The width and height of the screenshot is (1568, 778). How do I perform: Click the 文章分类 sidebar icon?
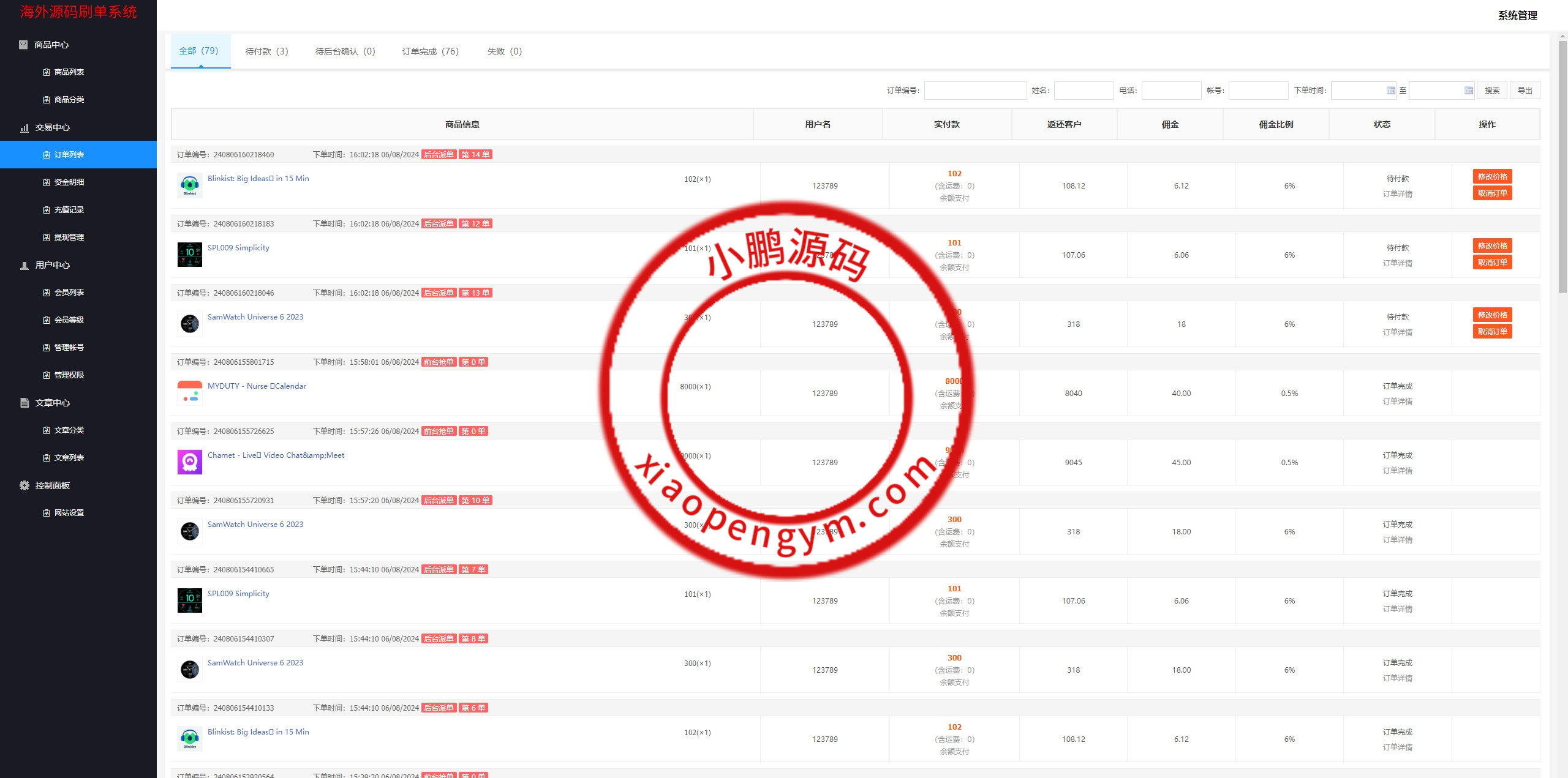pyautogui.click(x=47, y=430)
